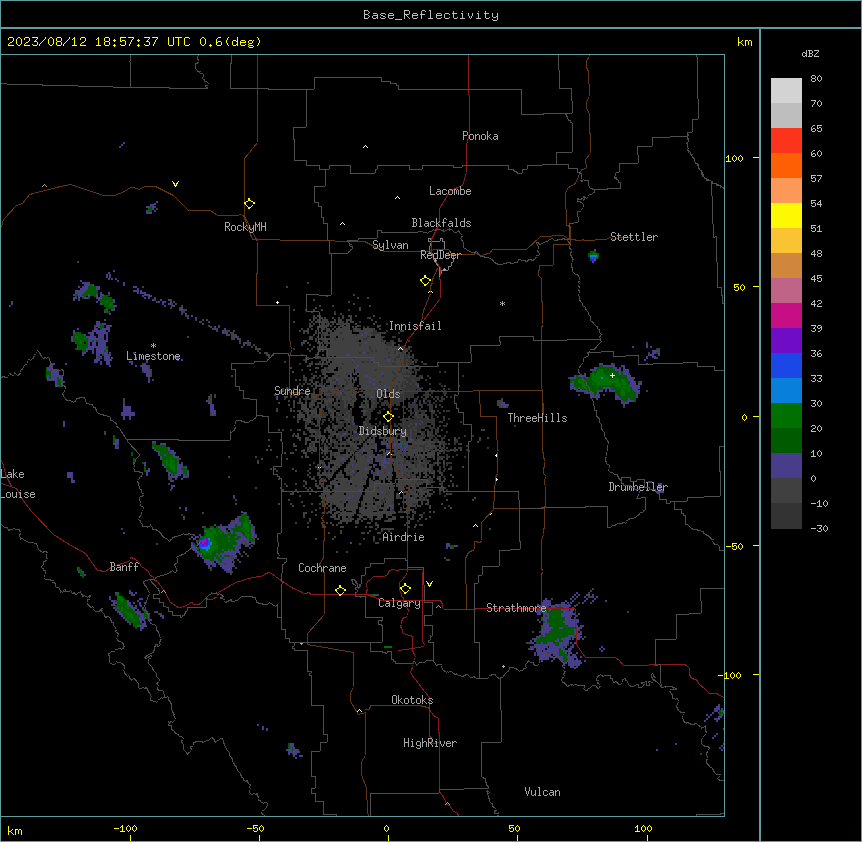Click the Blackfalds city label
862x842 pixels.
441,223
